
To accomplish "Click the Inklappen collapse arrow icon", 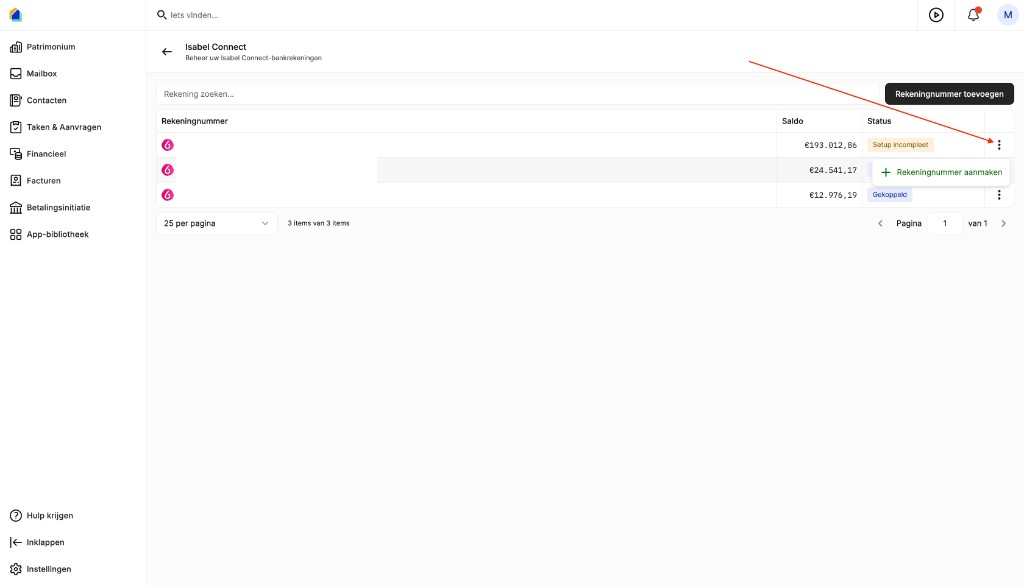I will click(x=16, y=543).
